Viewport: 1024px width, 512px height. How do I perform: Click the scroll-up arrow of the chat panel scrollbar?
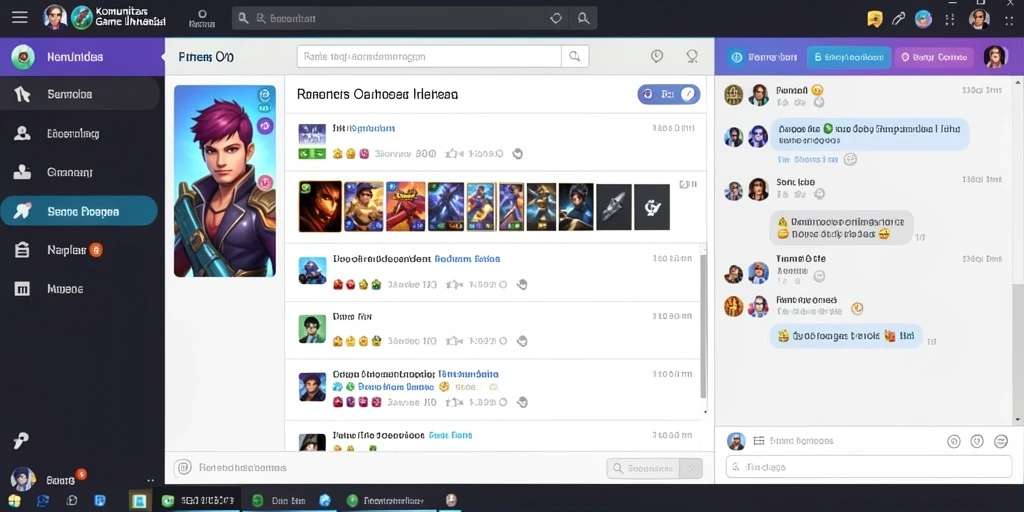pos(1017,83)
